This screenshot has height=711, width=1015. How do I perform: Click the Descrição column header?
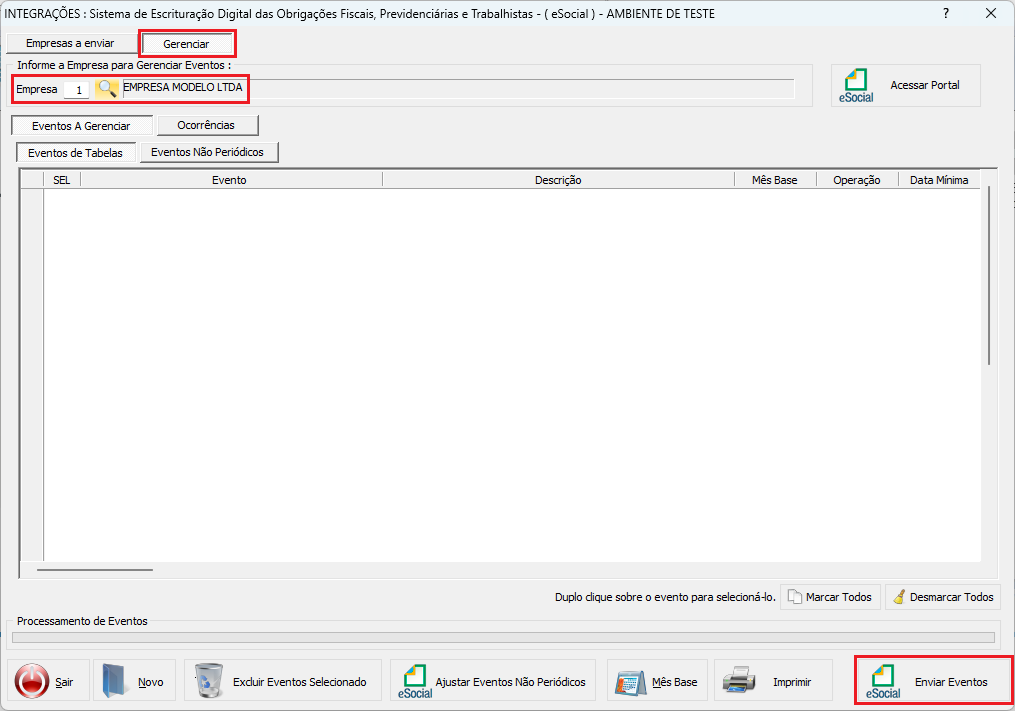pyautogui.click(x=557, y=180)
